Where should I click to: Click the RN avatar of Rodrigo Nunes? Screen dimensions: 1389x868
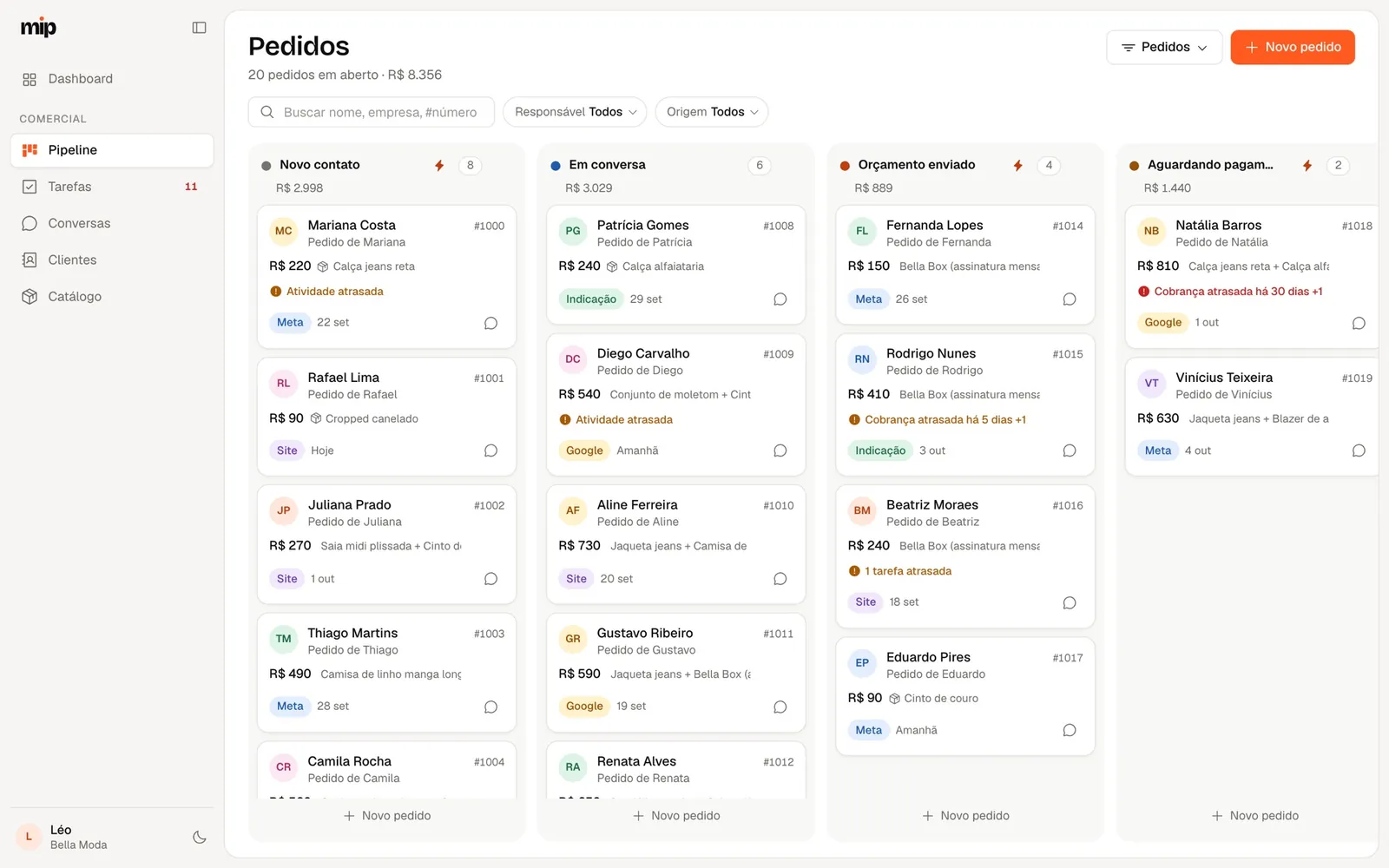tap(862, 359)
